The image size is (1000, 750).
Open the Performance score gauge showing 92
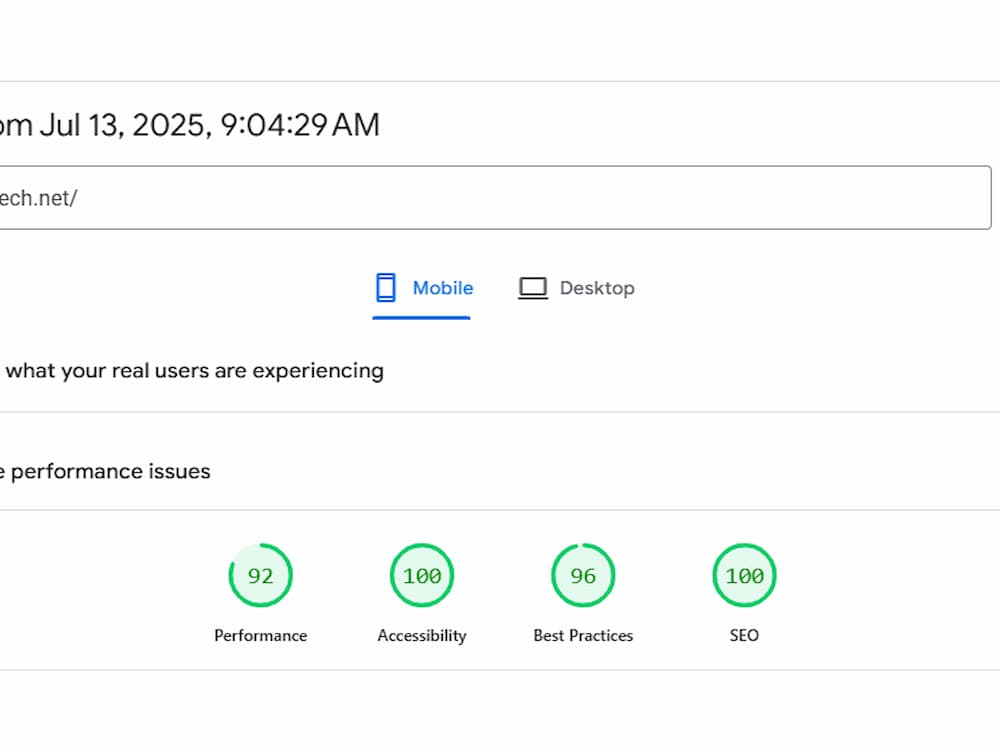point(260,575)
